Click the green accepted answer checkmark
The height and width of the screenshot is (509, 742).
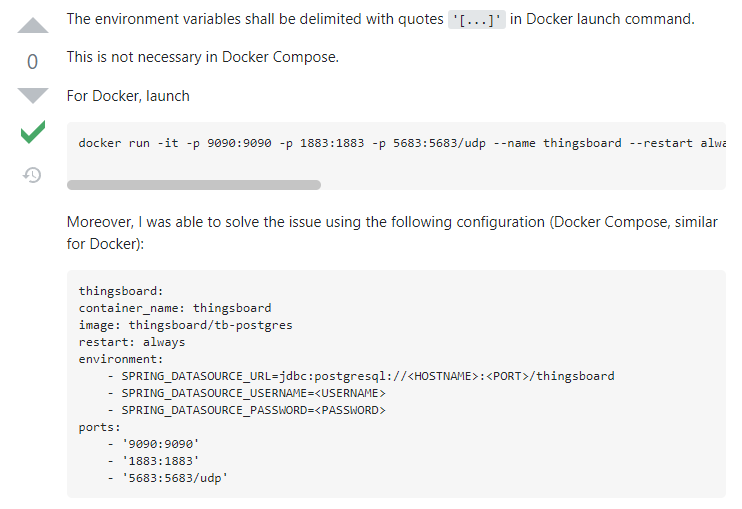tap(32, 132)
